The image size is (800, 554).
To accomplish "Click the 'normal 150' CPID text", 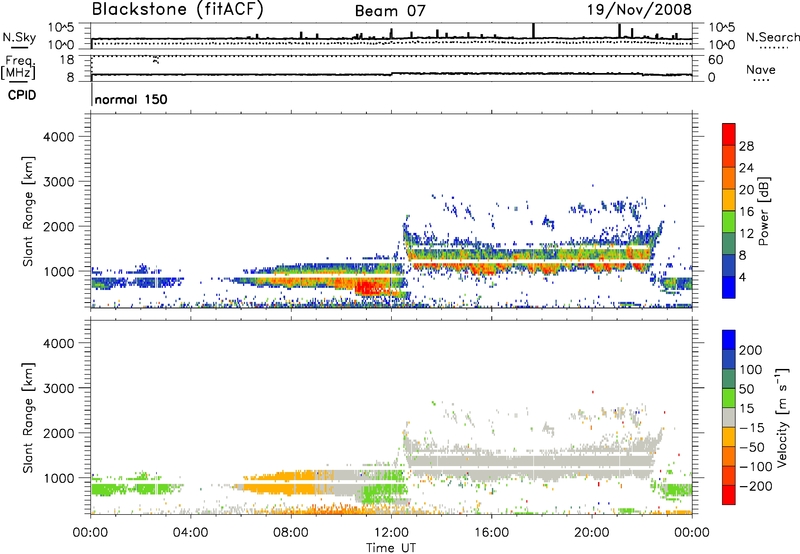I will click(x=131, y=99).
